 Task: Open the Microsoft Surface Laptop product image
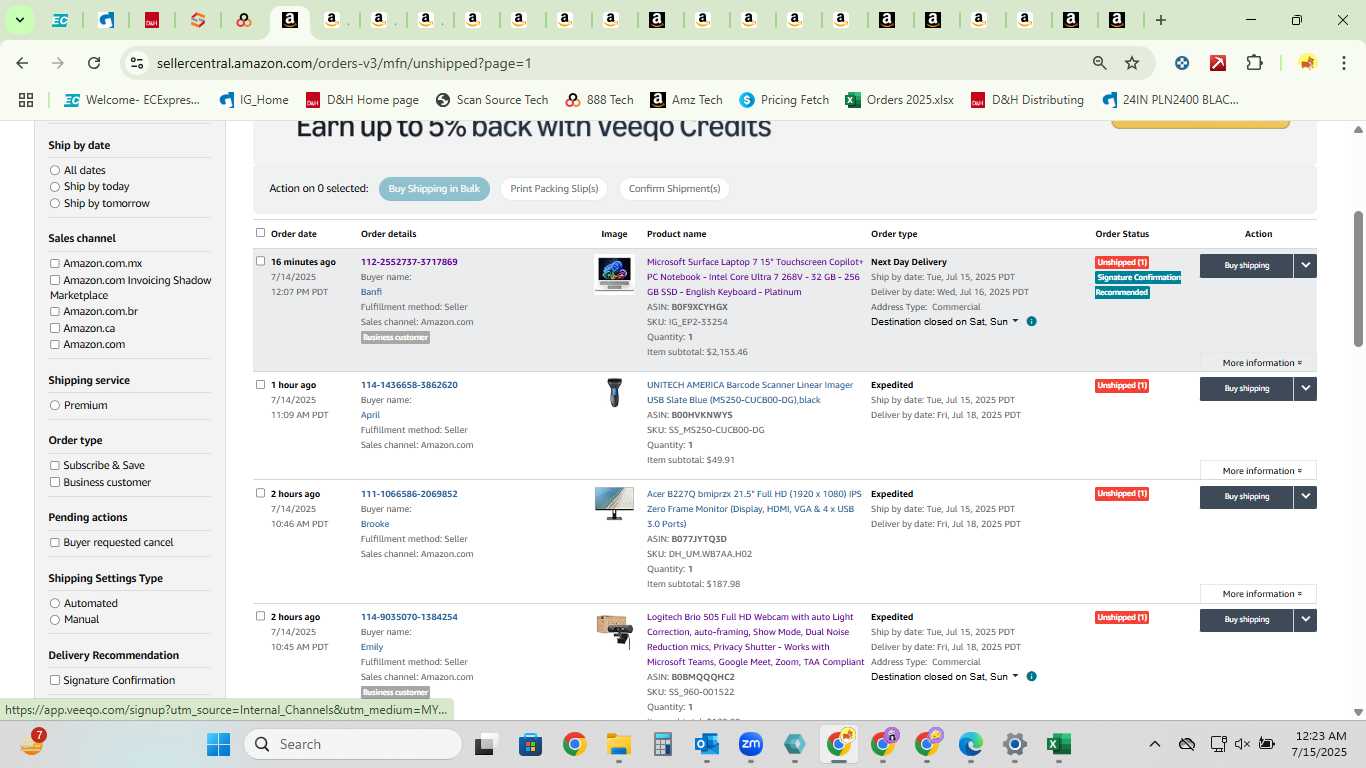pyautogui.click(x=614, y=273)
